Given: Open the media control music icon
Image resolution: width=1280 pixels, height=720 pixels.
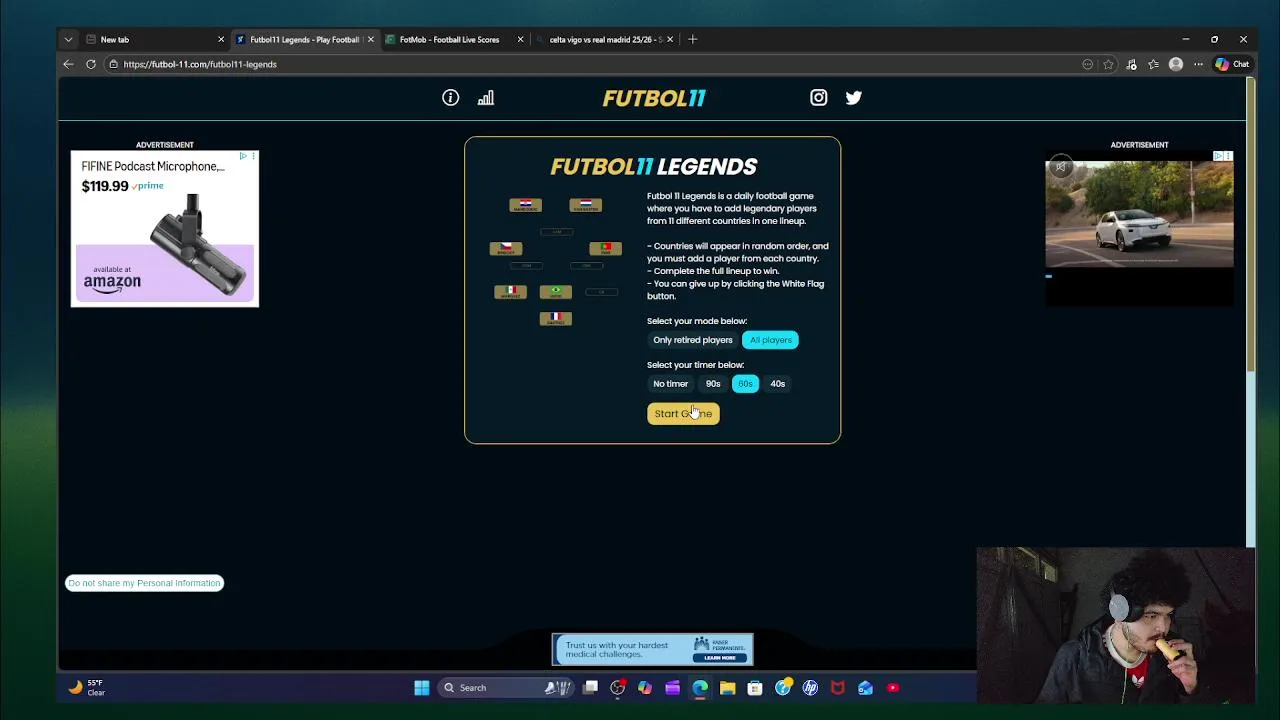Looking at the screenshot, I should 1131,64.
